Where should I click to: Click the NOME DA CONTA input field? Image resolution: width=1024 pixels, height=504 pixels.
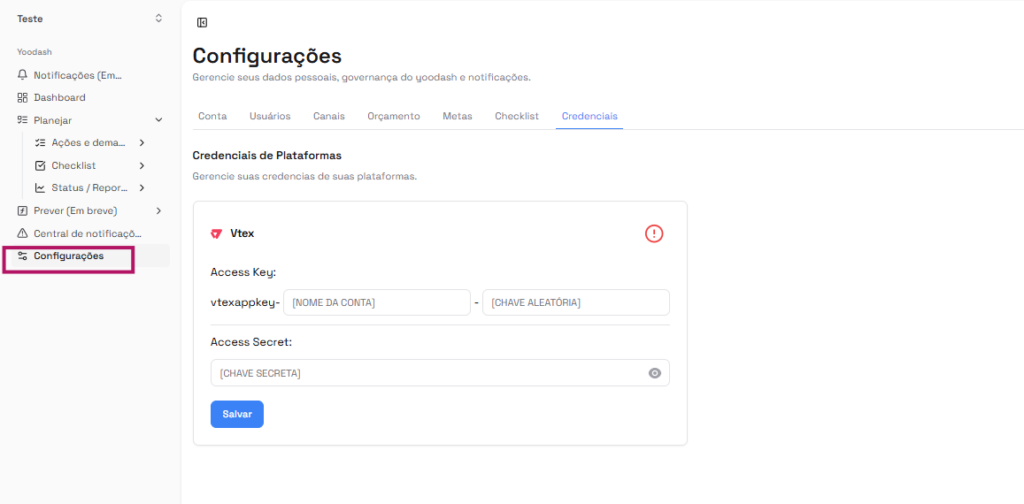[x=376, y=302]
